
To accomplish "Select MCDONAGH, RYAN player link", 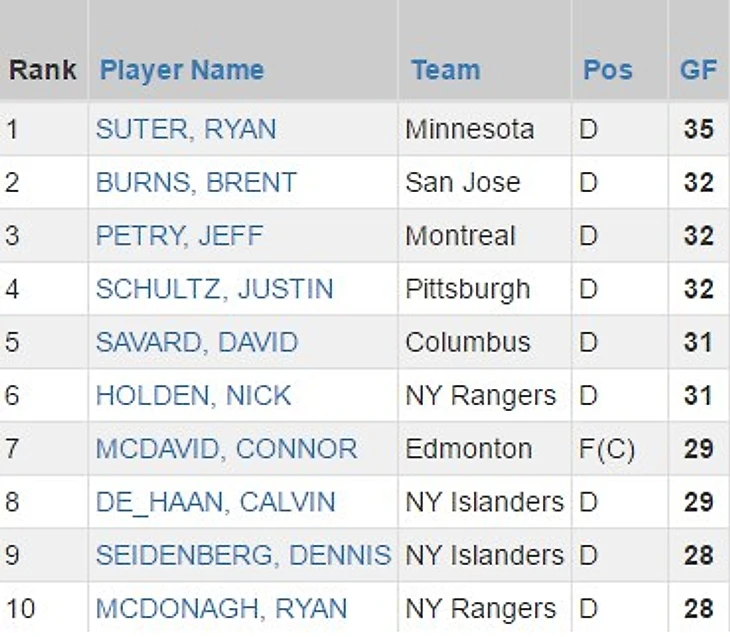I will (221, 608).
